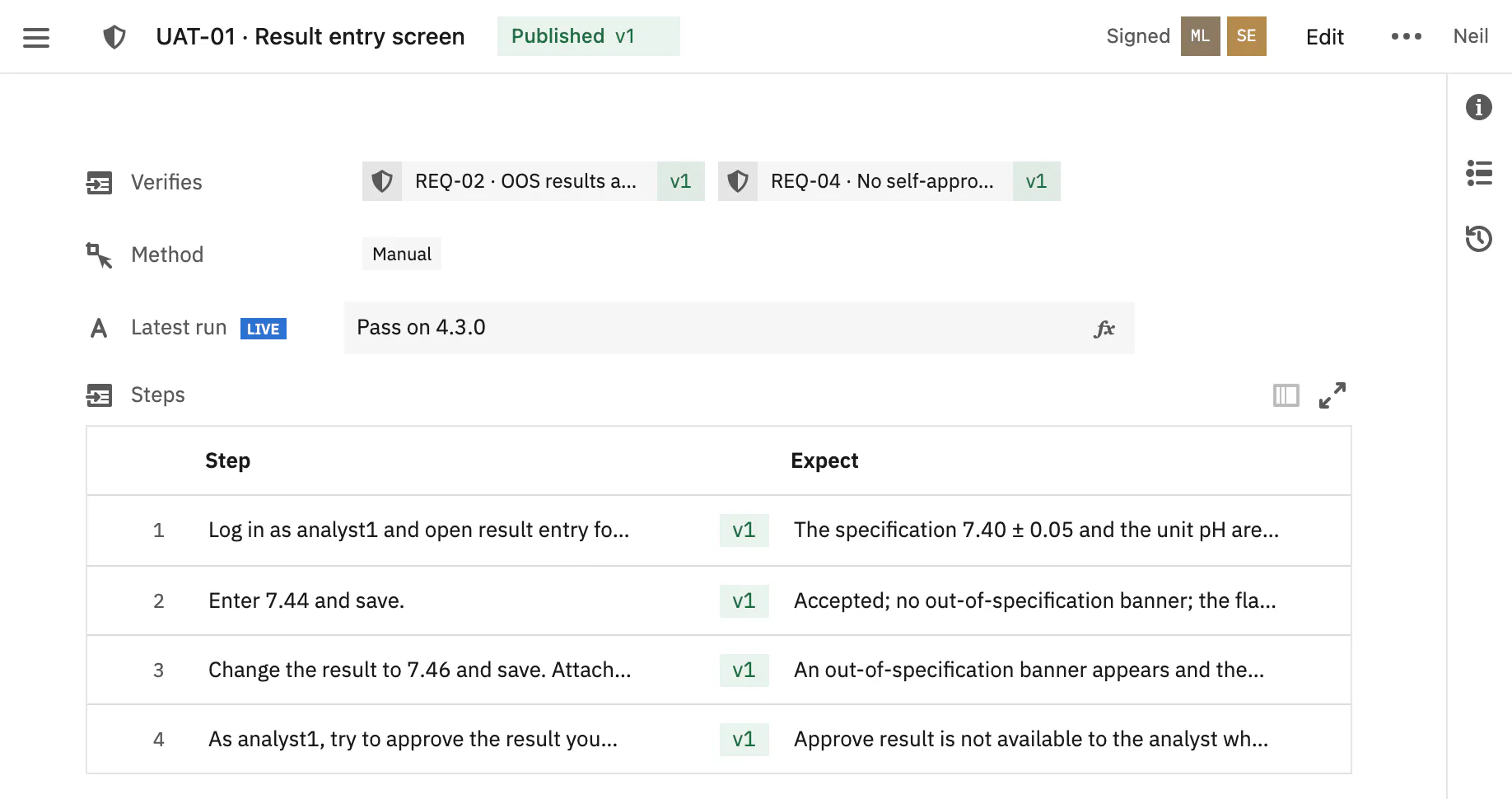Click the Expect column header

click(824, 460)
